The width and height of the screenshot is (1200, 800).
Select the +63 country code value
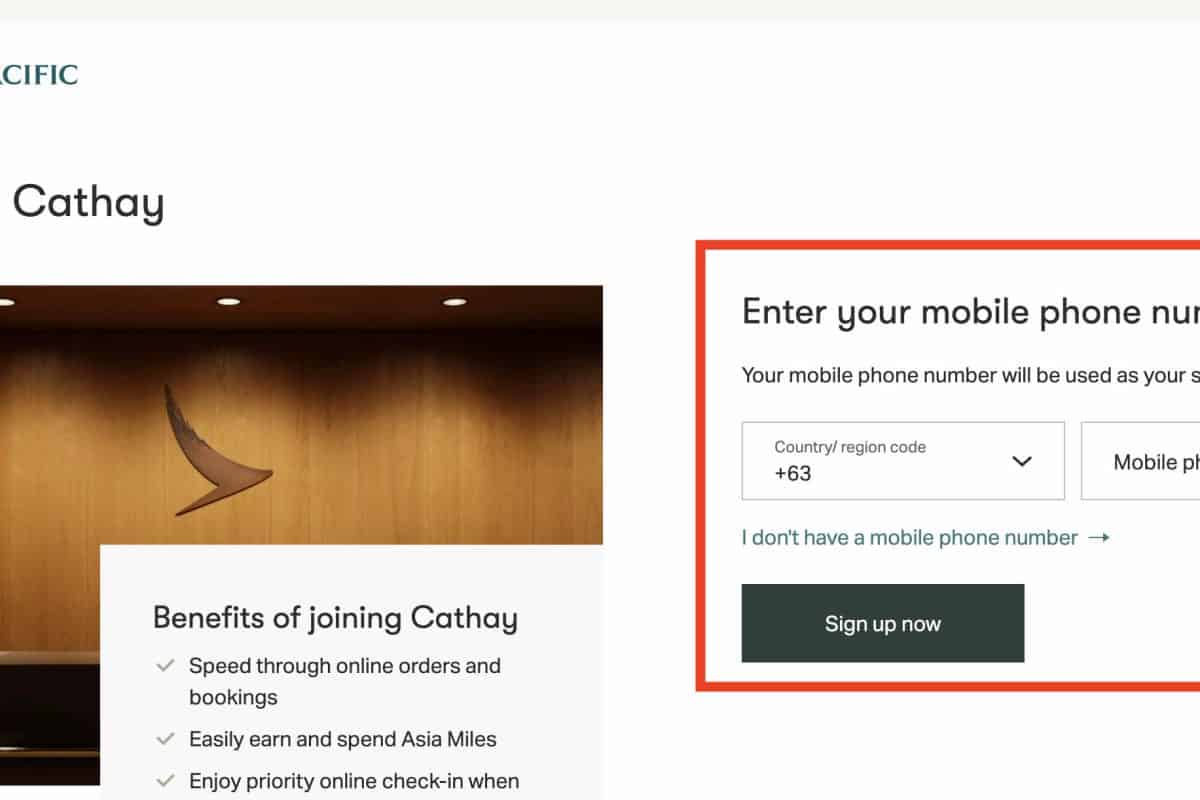(x=793, y=474)
